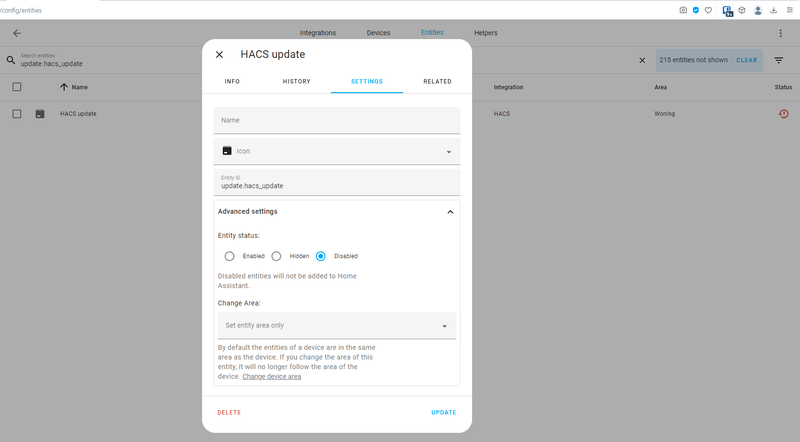The height and width of the screenshot is (442, 800).
Task: Click the HACS update name in table
Action: click(78, 114)
